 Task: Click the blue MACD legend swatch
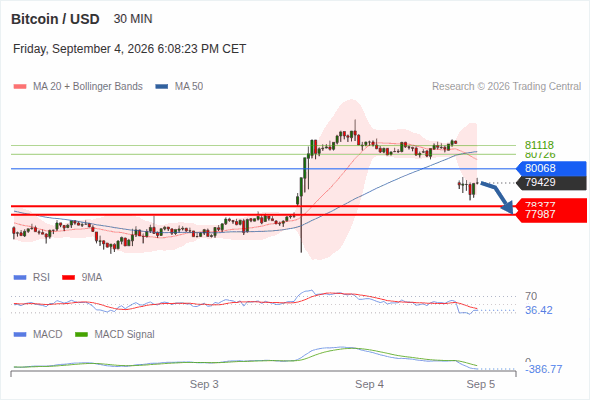coord(20,335)
